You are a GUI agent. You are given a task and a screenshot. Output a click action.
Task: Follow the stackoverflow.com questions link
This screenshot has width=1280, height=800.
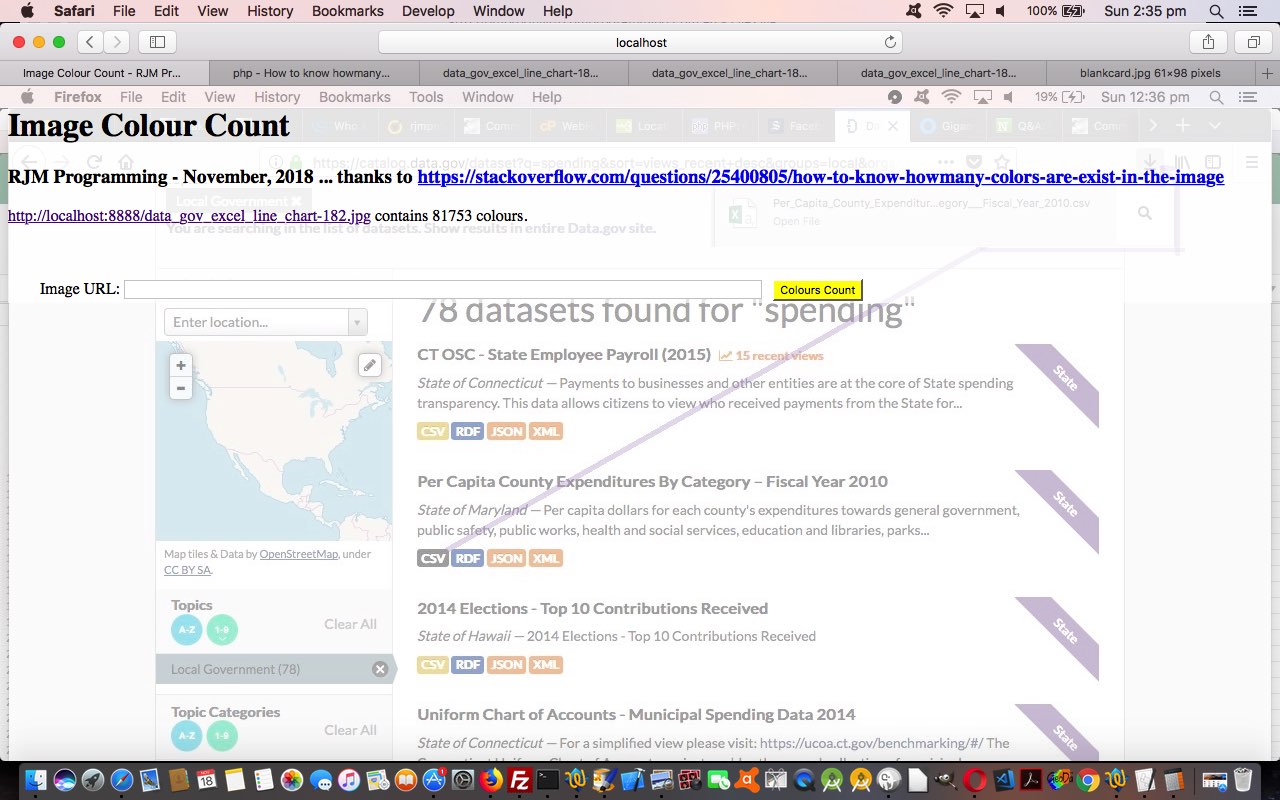[820, 177]
